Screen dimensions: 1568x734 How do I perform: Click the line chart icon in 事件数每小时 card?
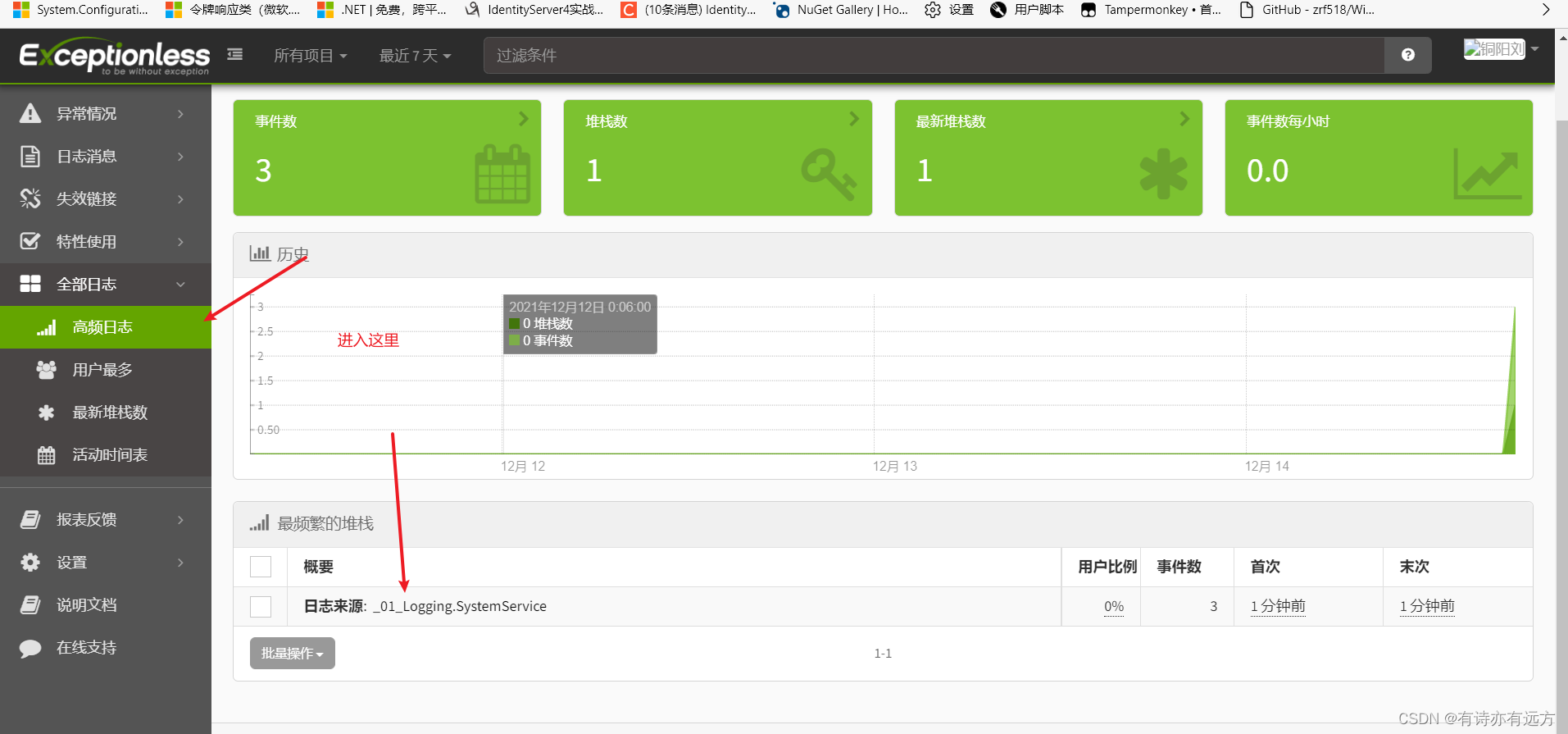(x=1487, y=174)
